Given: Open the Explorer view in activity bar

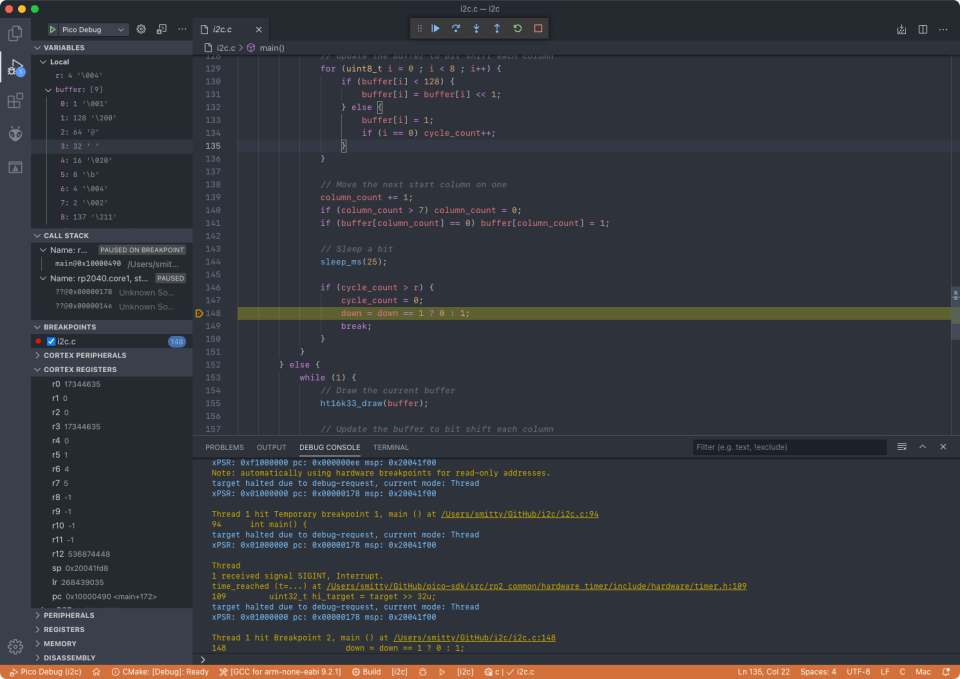Looking at the screenshot, I should tap(15, 33).
